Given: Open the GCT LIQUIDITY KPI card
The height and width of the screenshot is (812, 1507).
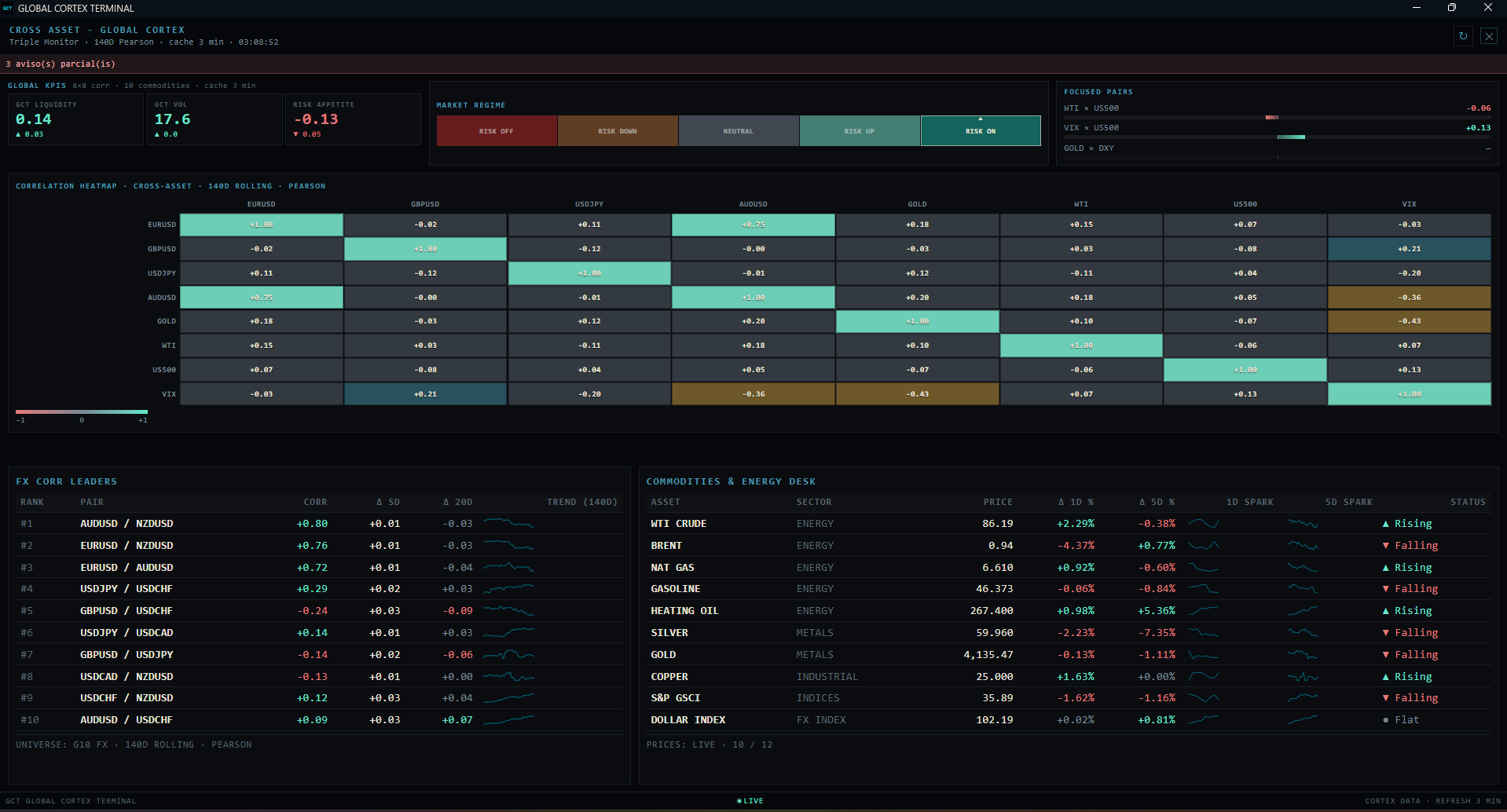Looking at the screenshot, I should pos(75,119).
